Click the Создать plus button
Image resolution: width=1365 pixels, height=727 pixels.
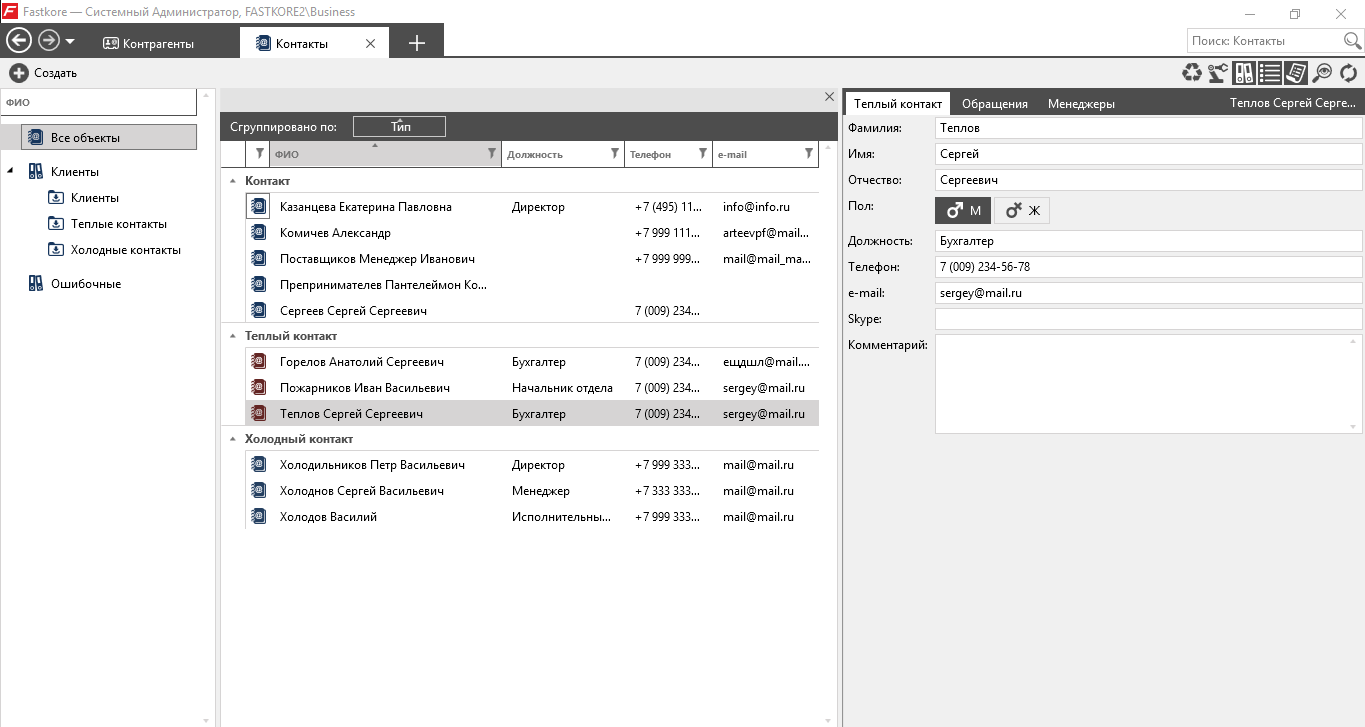tap(43, 73)
